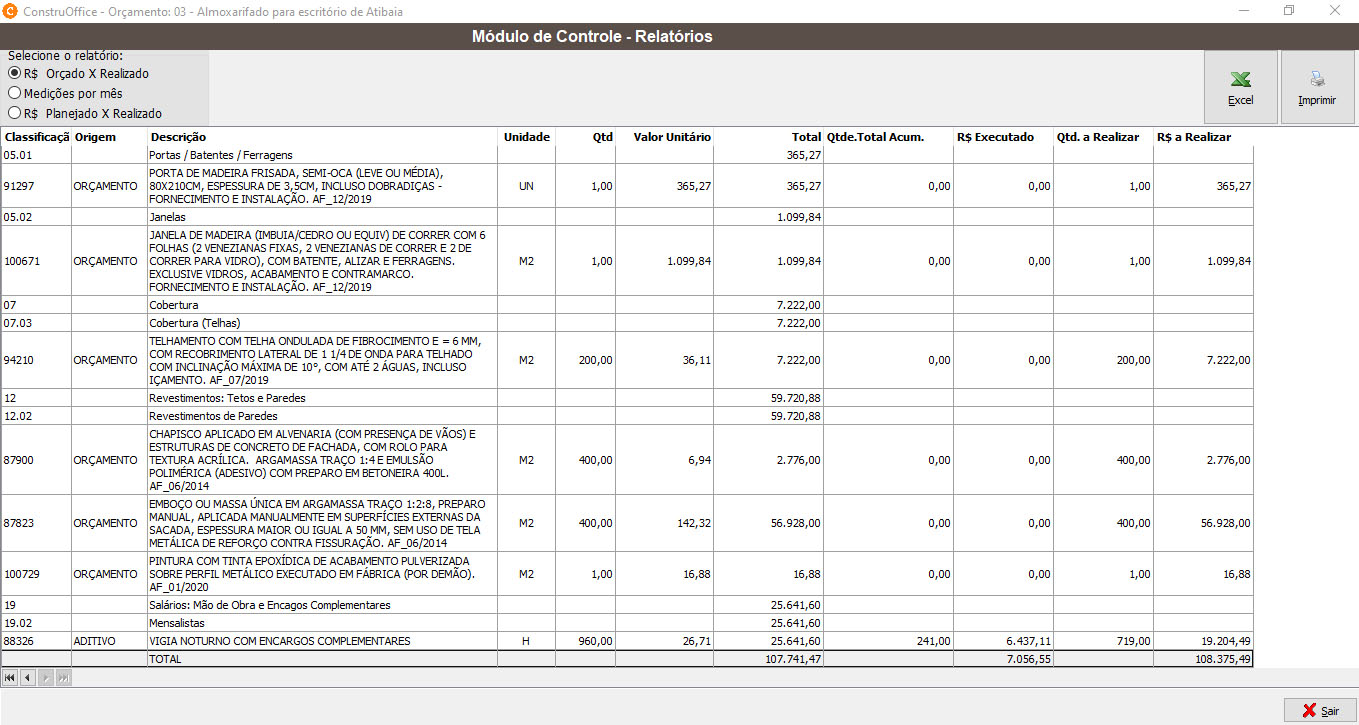This screenshot has height=725, width=1359.
Task: Select the 'Mensalistas' row
Action: [x=627, y=623]
